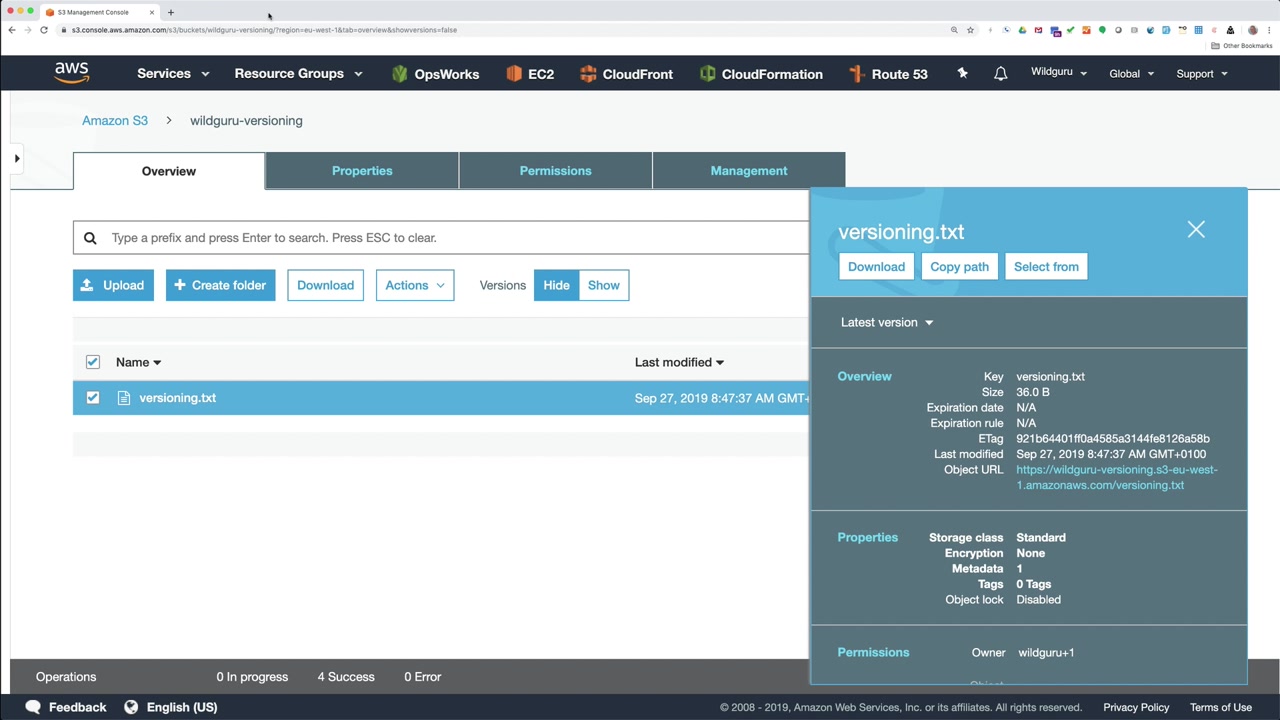Open the Gmail extension icon
Screen dimensions: 1280x720
[x=1038, y=30]
